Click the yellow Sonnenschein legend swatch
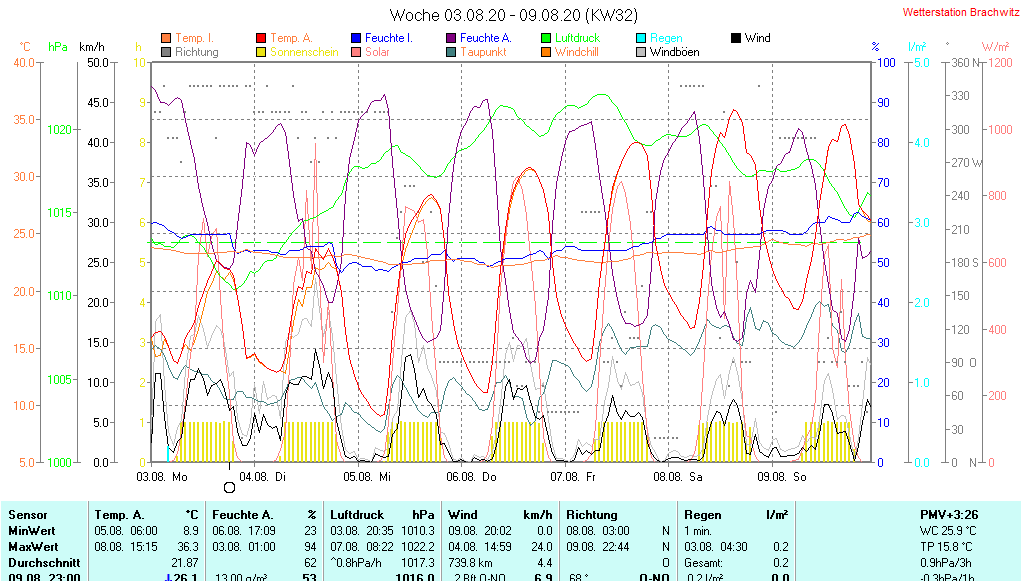The width and height of the screenshot is (1021, 581). click(x=262, y=52)
